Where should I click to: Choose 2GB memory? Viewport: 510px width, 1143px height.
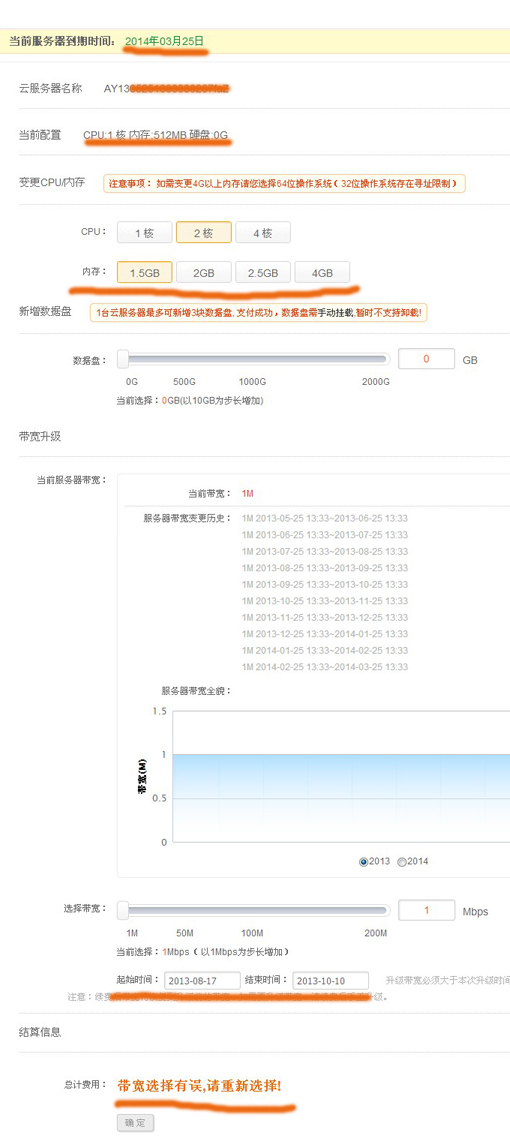203,273
